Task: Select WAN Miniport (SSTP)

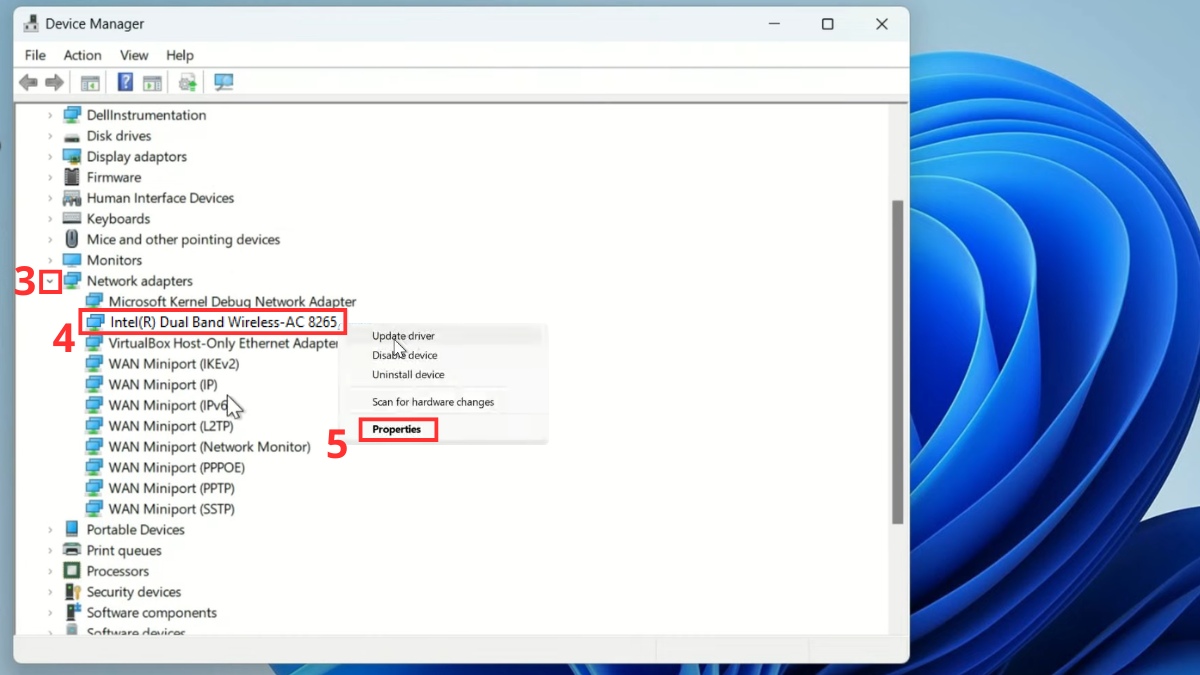Action: coord(172,509)
